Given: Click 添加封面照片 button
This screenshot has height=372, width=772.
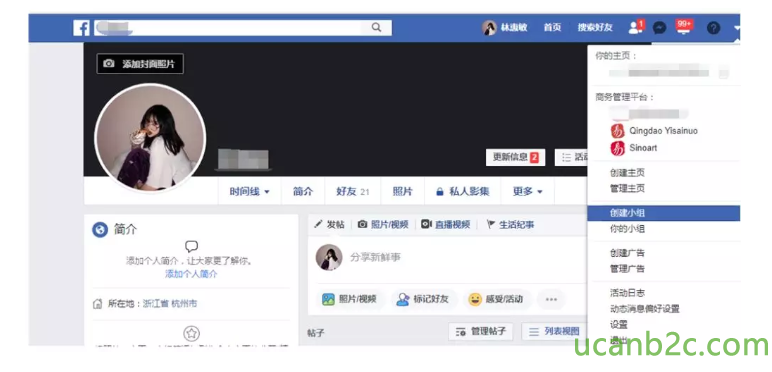Looking at the screenshot, I should click(x=140, y=63).
